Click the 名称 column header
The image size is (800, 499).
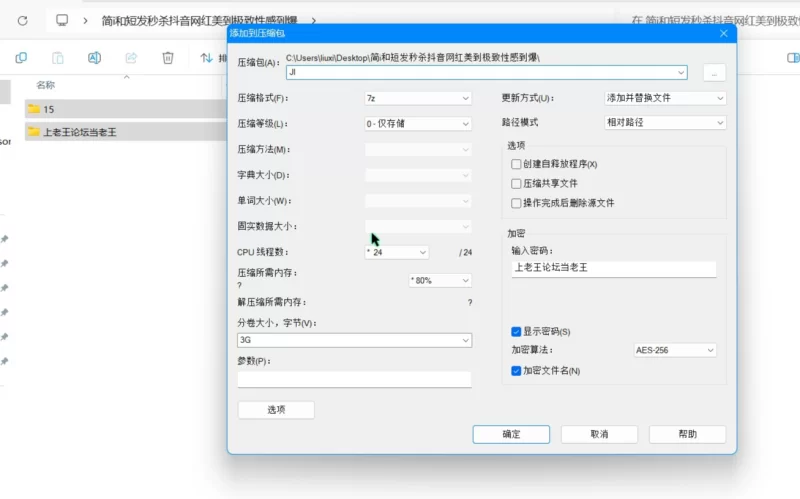tap(45, 85)
